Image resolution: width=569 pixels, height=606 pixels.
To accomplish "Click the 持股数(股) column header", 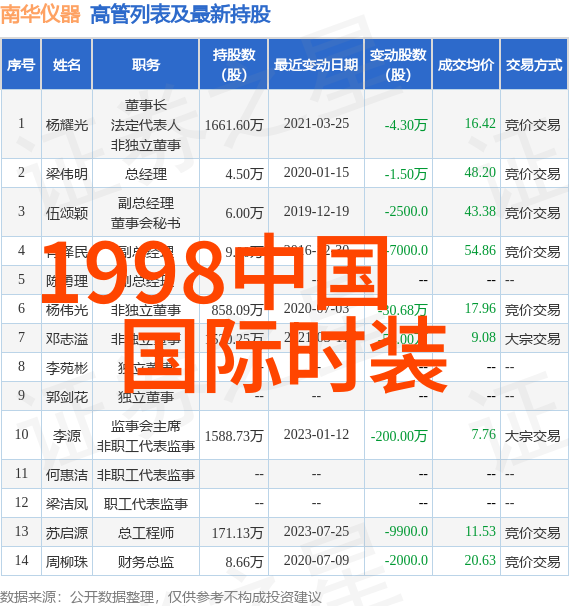I will pyautogui.click(x=234, y=65).
